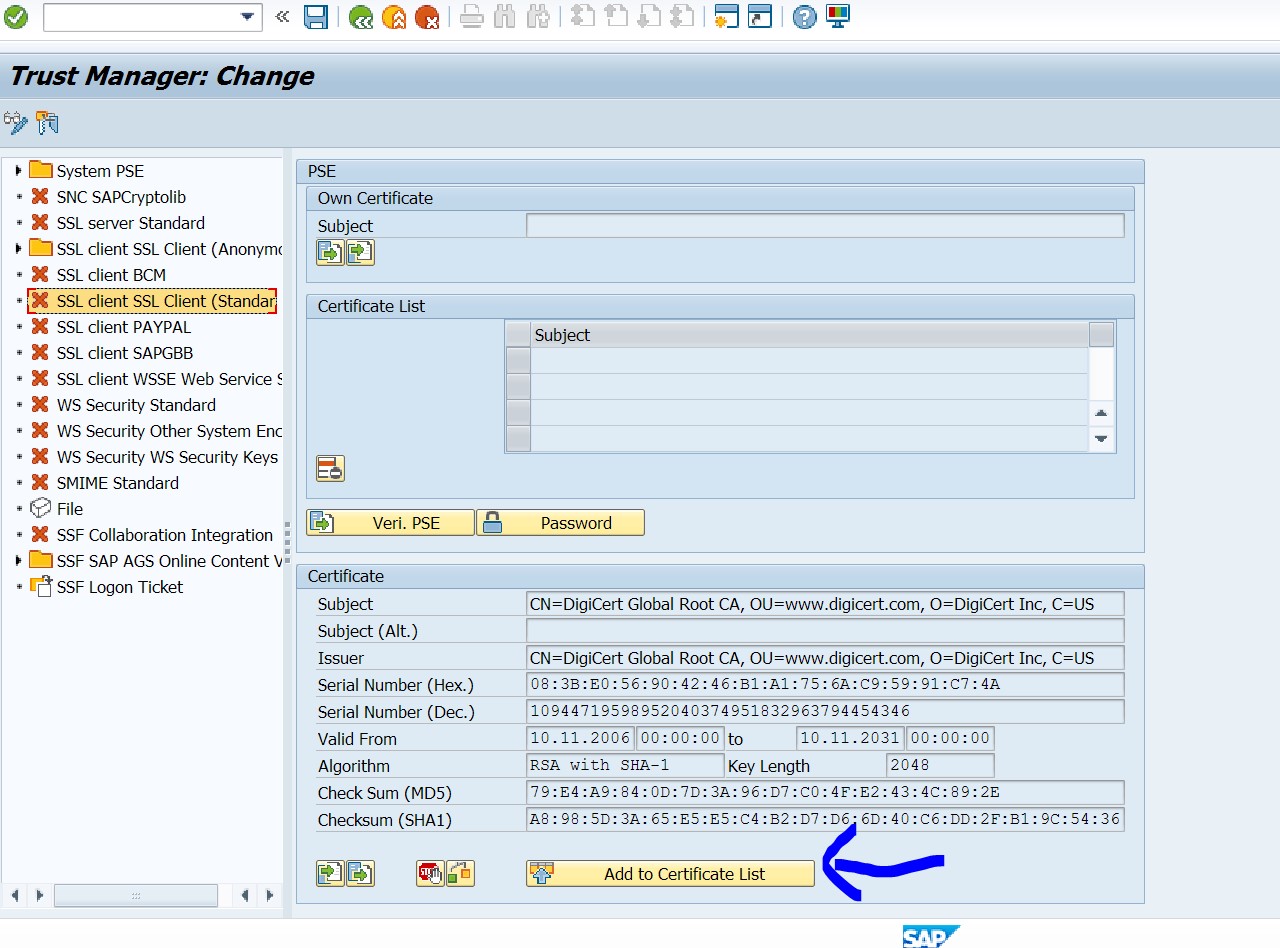Select the File tree entry
The height and width of the screenshot is (948, 1280).
click(x=70, y=509)
